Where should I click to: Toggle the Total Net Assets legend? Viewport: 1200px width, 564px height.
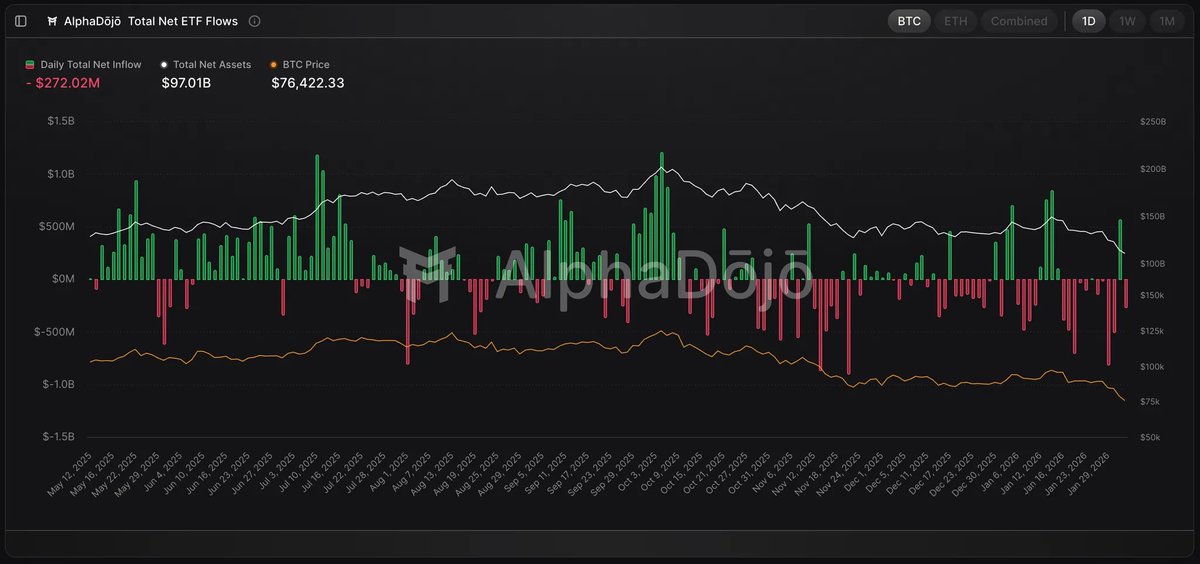click(x=206, y=64)
